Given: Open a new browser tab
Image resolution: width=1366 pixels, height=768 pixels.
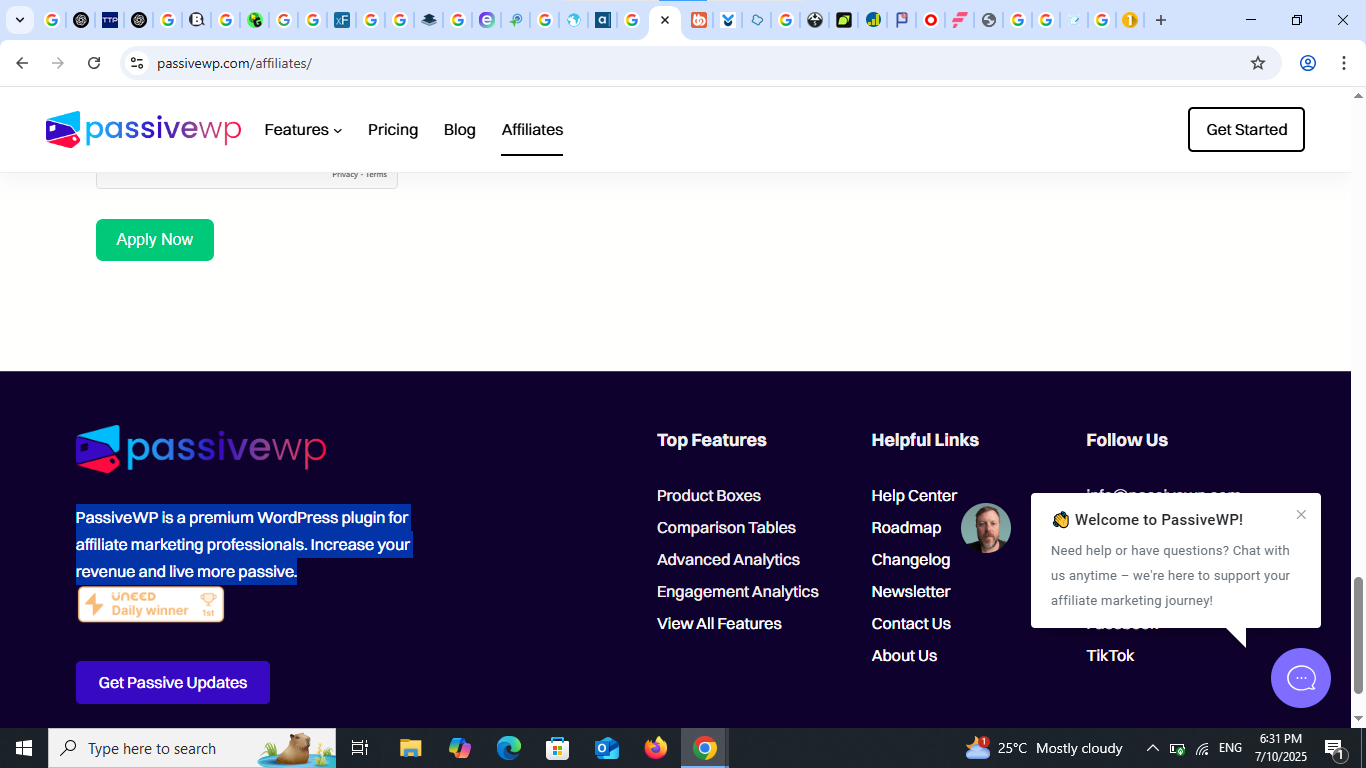Looking at the screenshot, I should (1161, 20).
